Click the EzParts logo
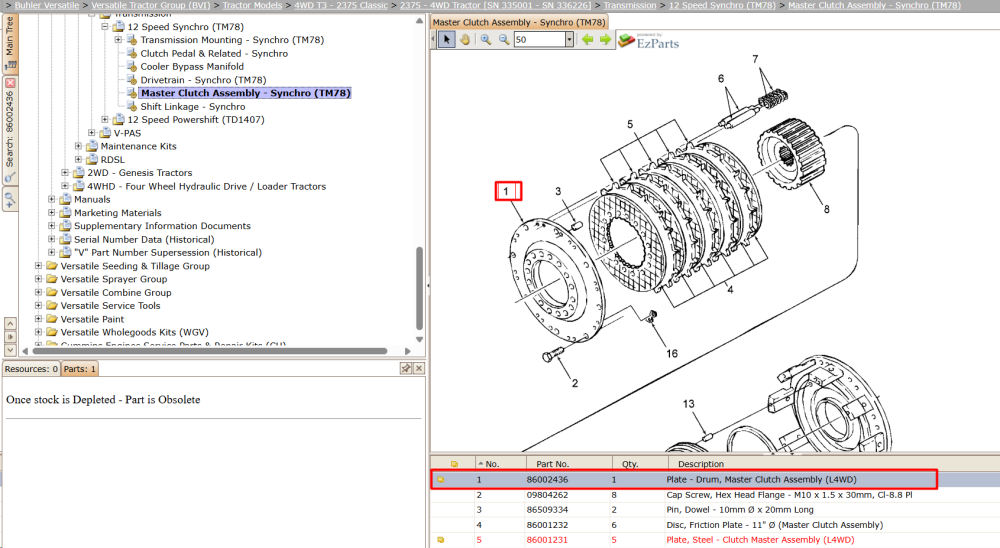 point(649,41)
